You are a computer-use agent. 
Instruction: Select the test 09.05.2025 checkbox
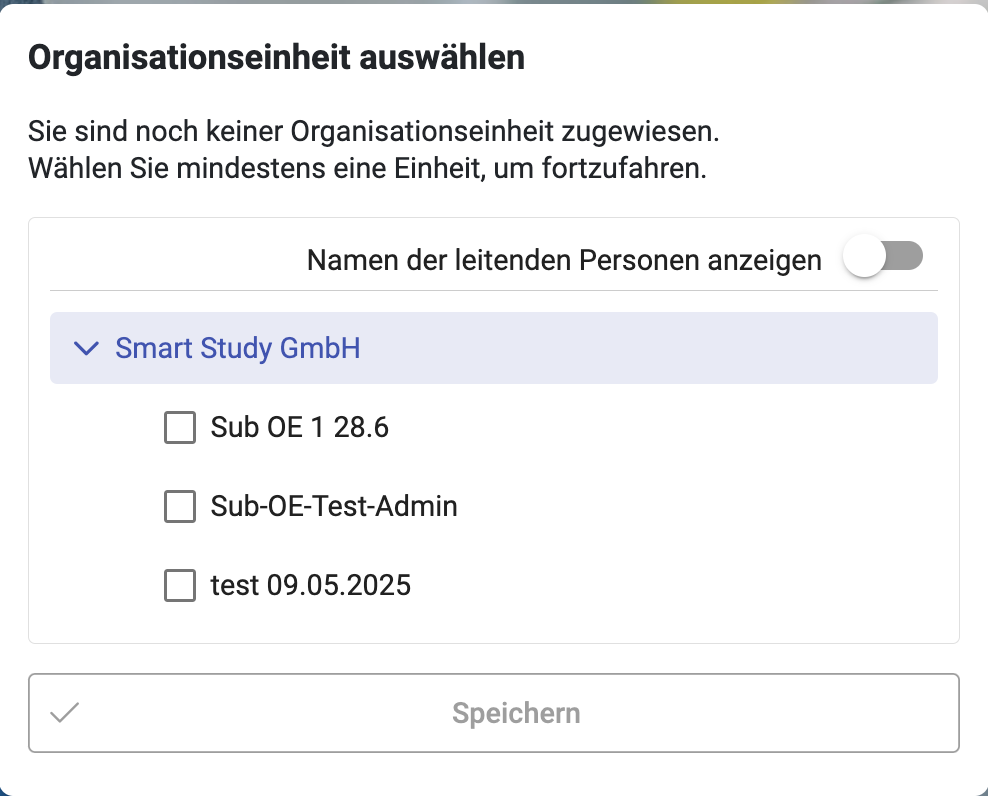(x=179, y=585)
